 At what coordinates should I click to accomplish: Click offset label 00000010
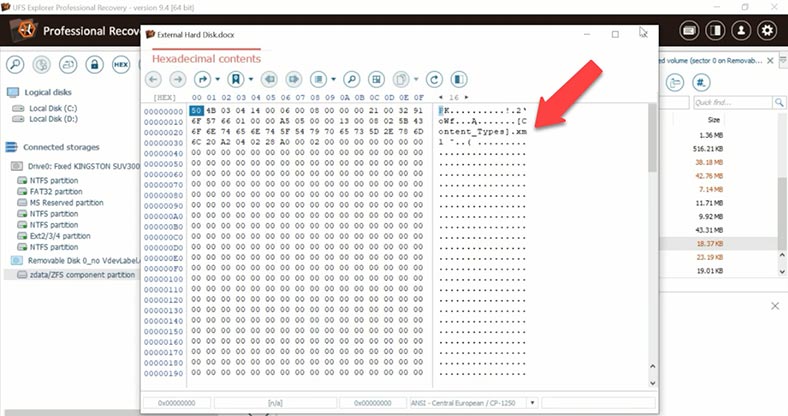click(x=163, y=122)
